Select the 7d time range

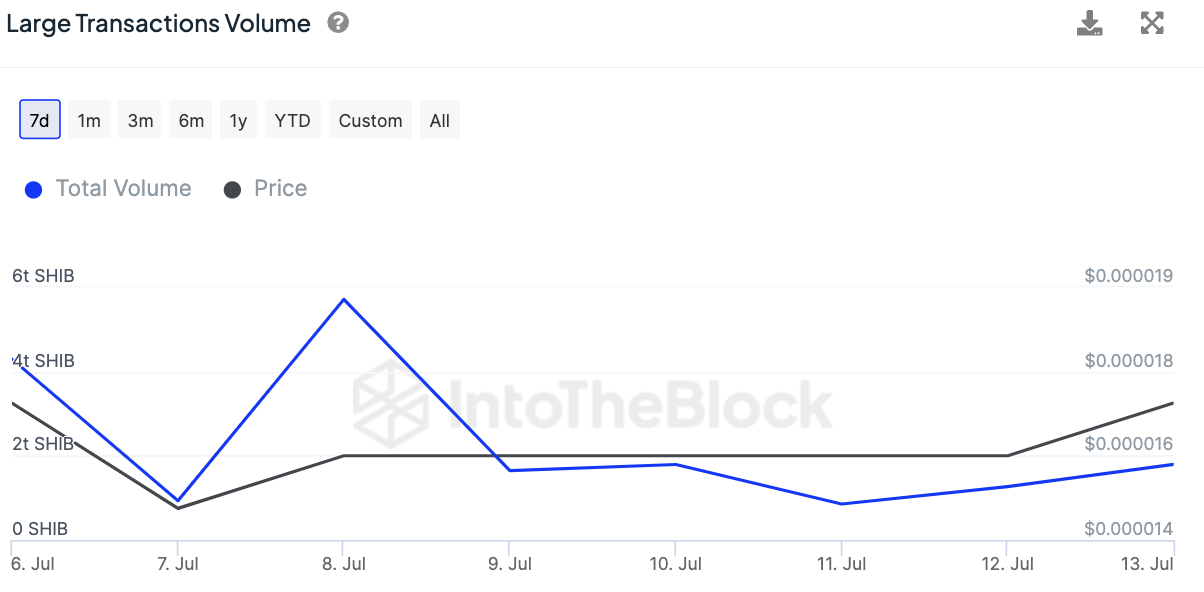click(40, 120)
